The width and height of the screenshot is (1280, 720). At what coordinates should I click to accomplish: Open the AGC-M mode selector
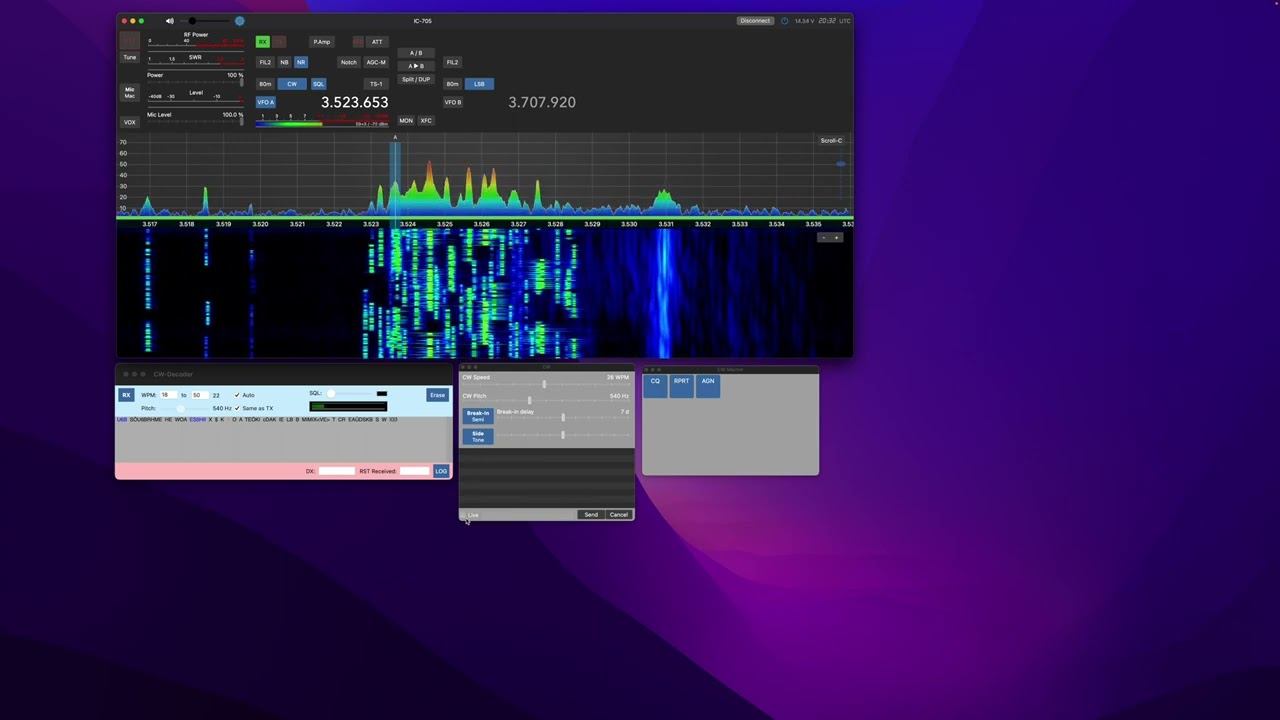click(376, 62)
